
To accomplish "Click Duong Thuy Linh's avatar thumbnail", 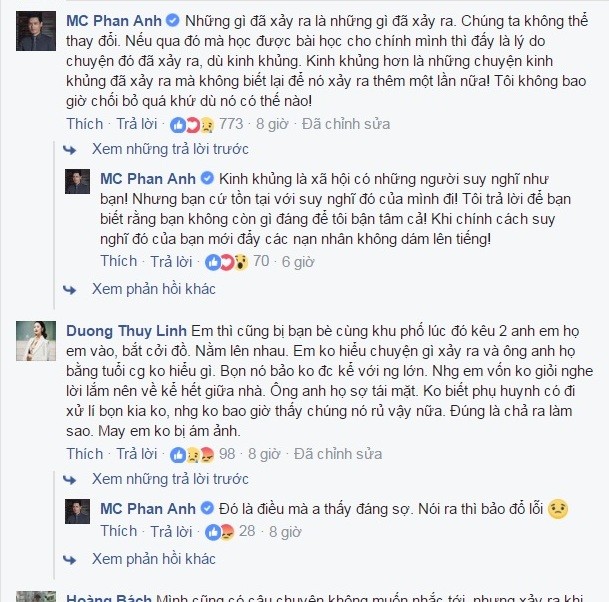I will click(x=36, y=341).
